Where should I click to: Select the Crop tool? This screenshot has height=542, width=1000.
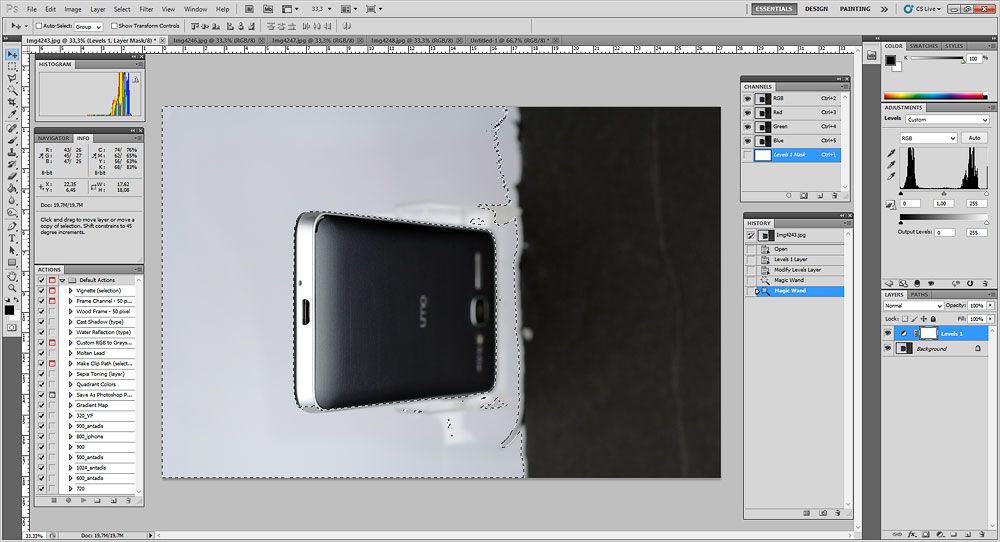[12, 102]
